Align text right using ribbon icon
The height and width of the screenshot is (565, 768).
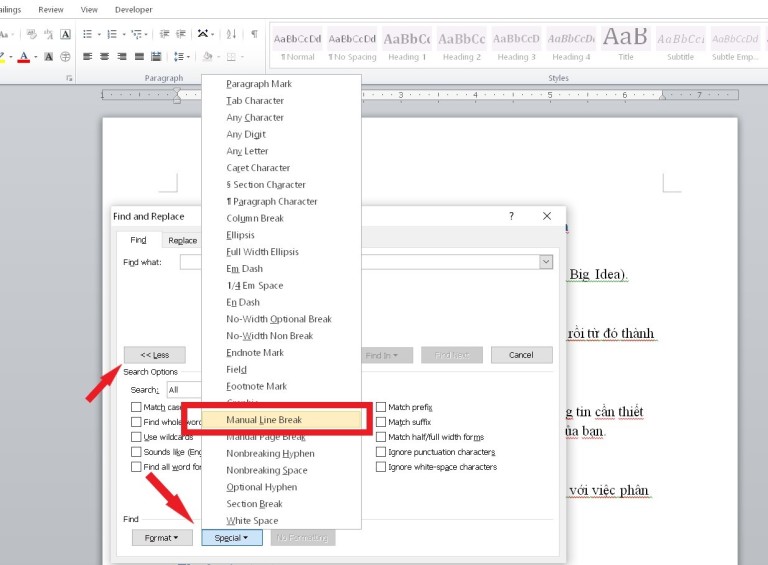[x=122, y=57]
